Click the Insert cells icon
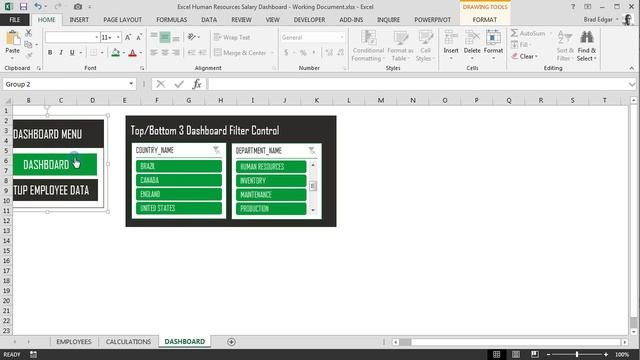The height and width of the screenshot is (360, 640). tap(451, 38)
